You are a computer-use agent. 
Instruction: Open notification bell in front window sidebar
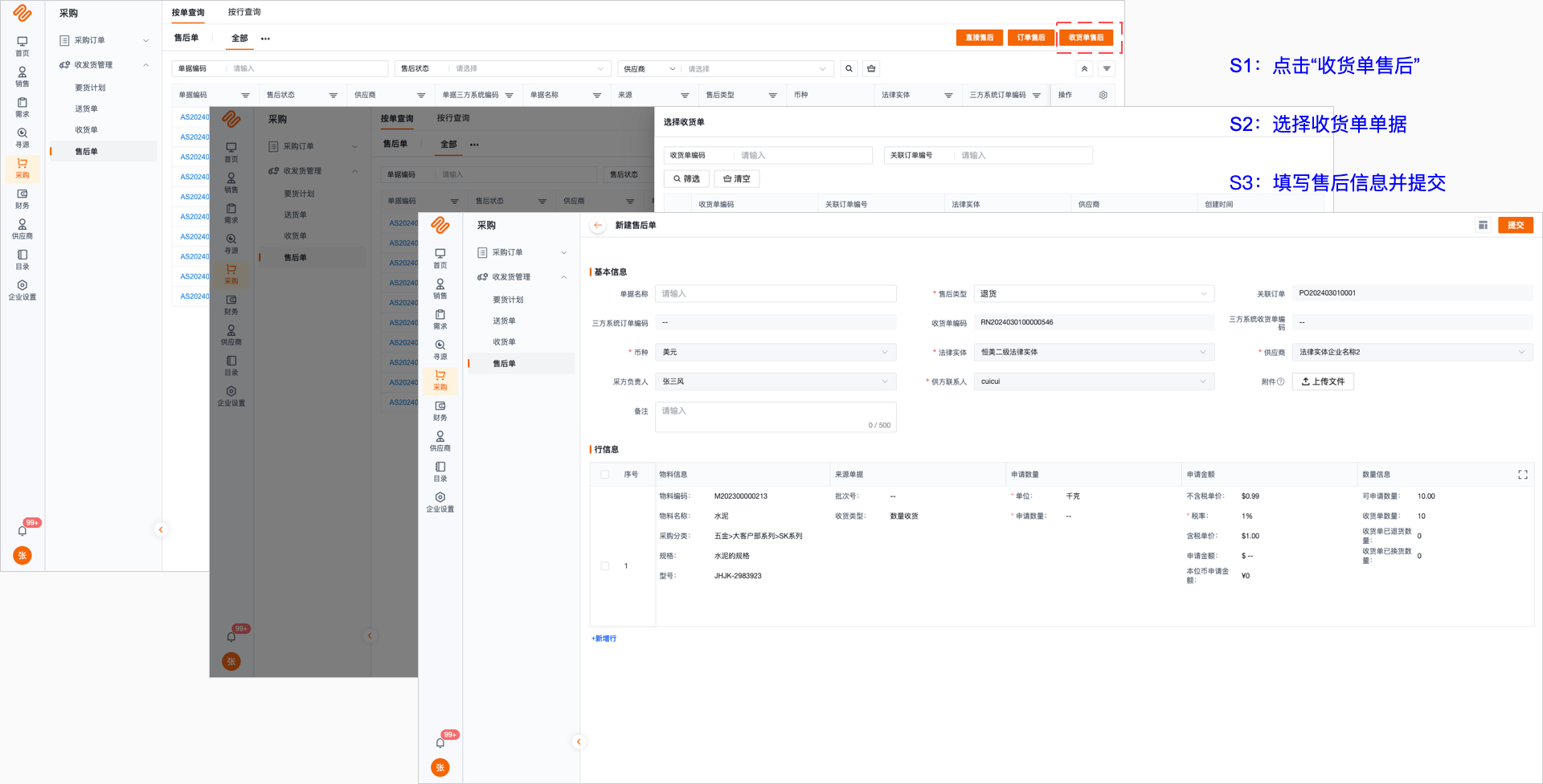(x=440, y=742)
